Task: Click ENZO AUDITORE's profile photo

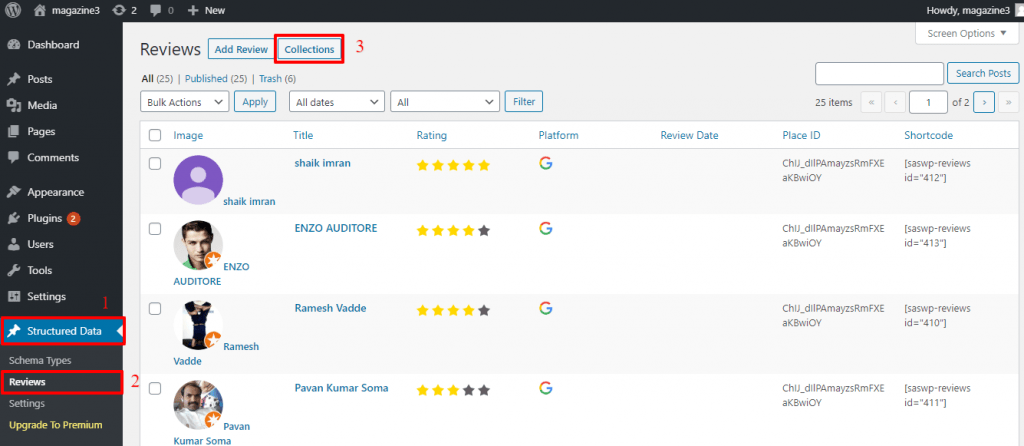Action: [198, 245]
